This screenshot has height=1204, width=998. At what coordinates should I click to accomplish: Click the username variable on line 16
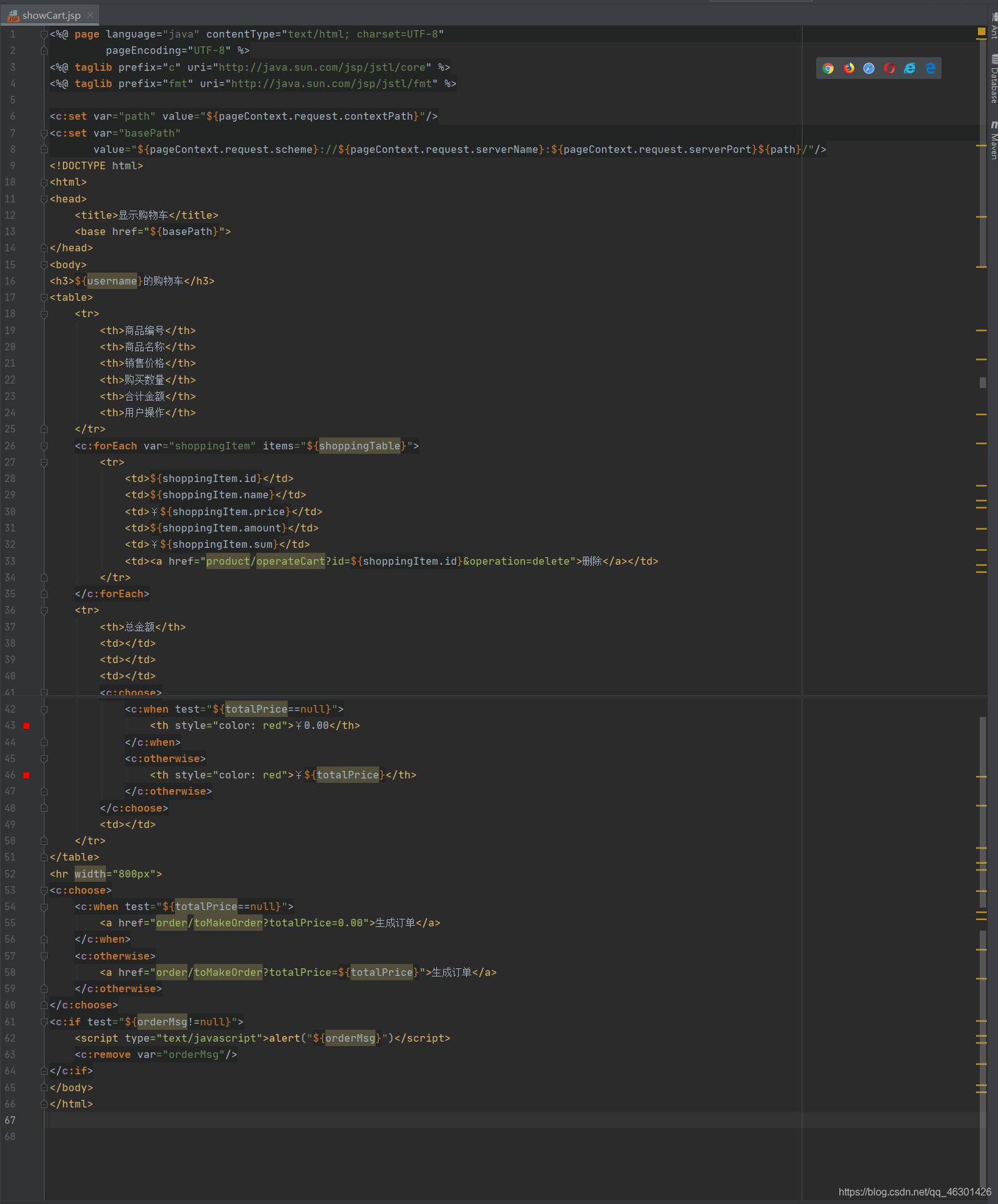pos(112,281)
